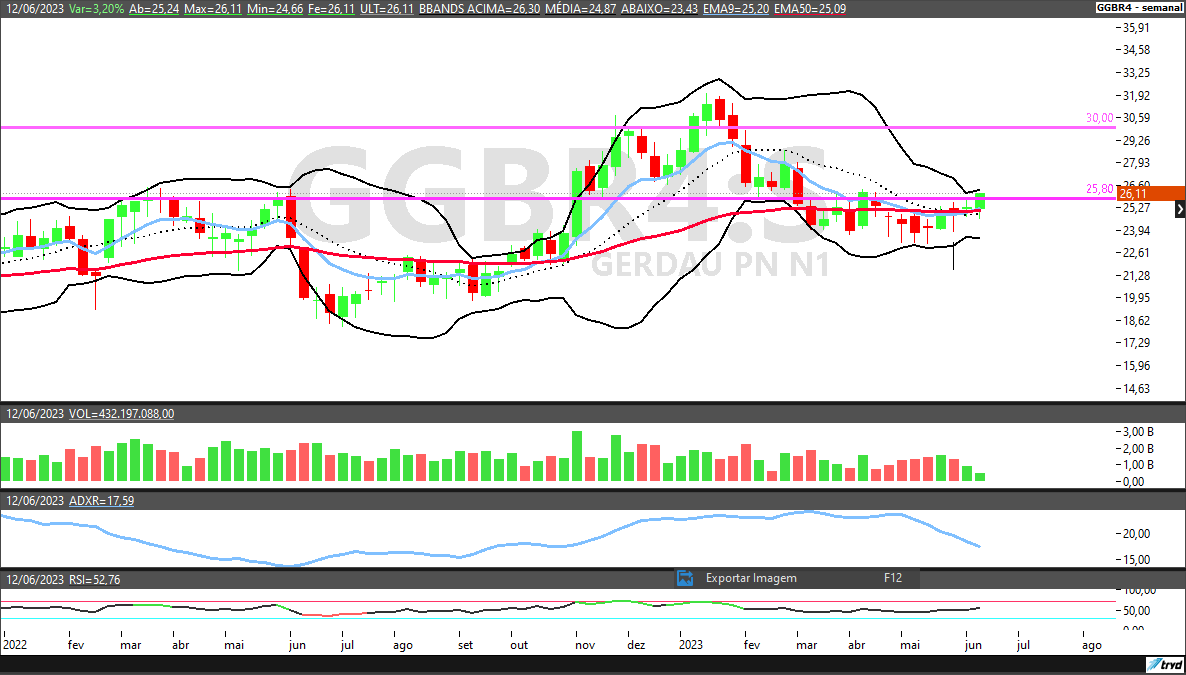This screenshot has width=1186, height=675.
Task: Click the GGBR4 - semanal chart label
Action: click(1139, 7)
